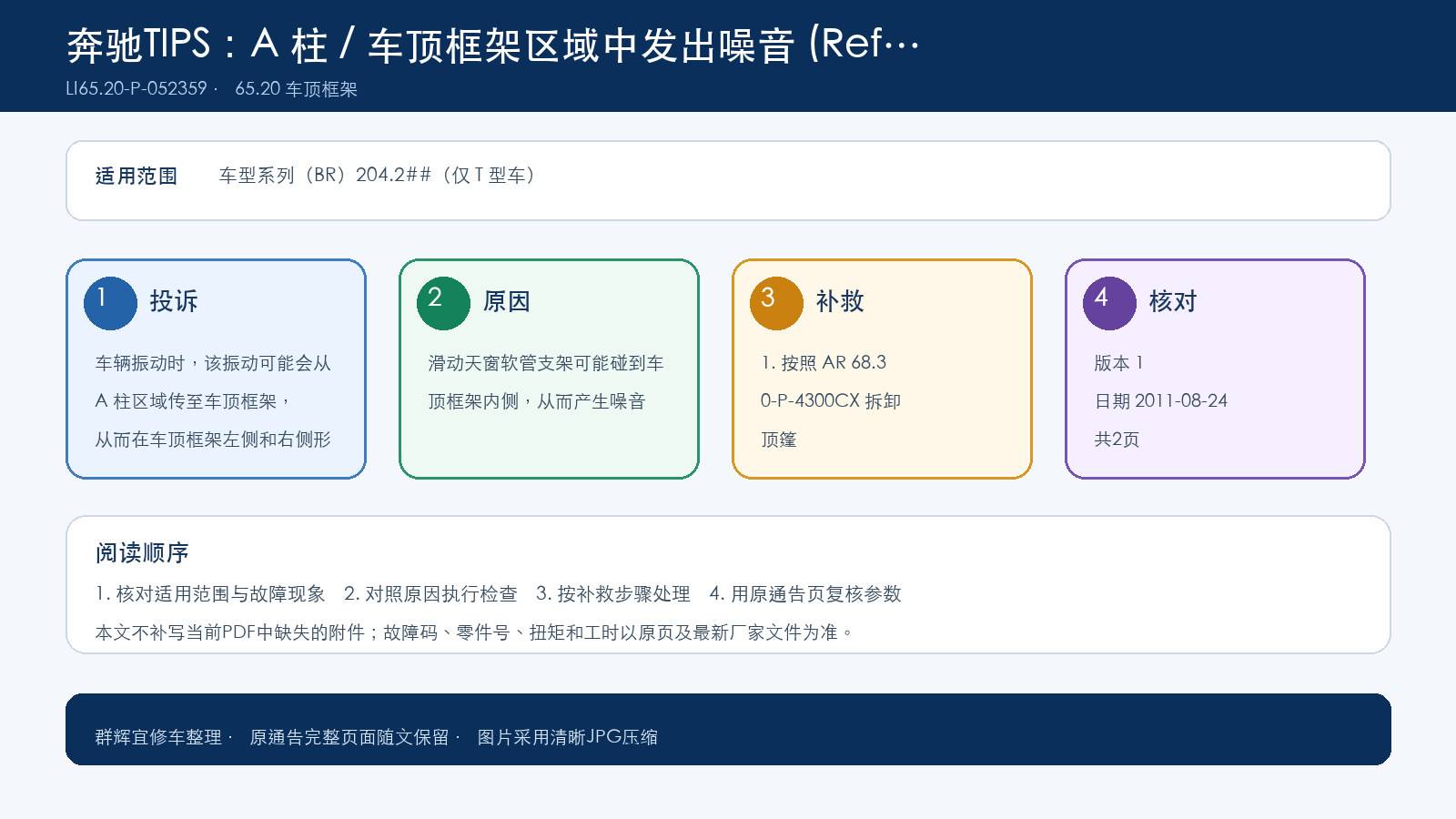Click the green circle numbered 2
This screenshot has height=819, width=1456.
pos(443,303)
